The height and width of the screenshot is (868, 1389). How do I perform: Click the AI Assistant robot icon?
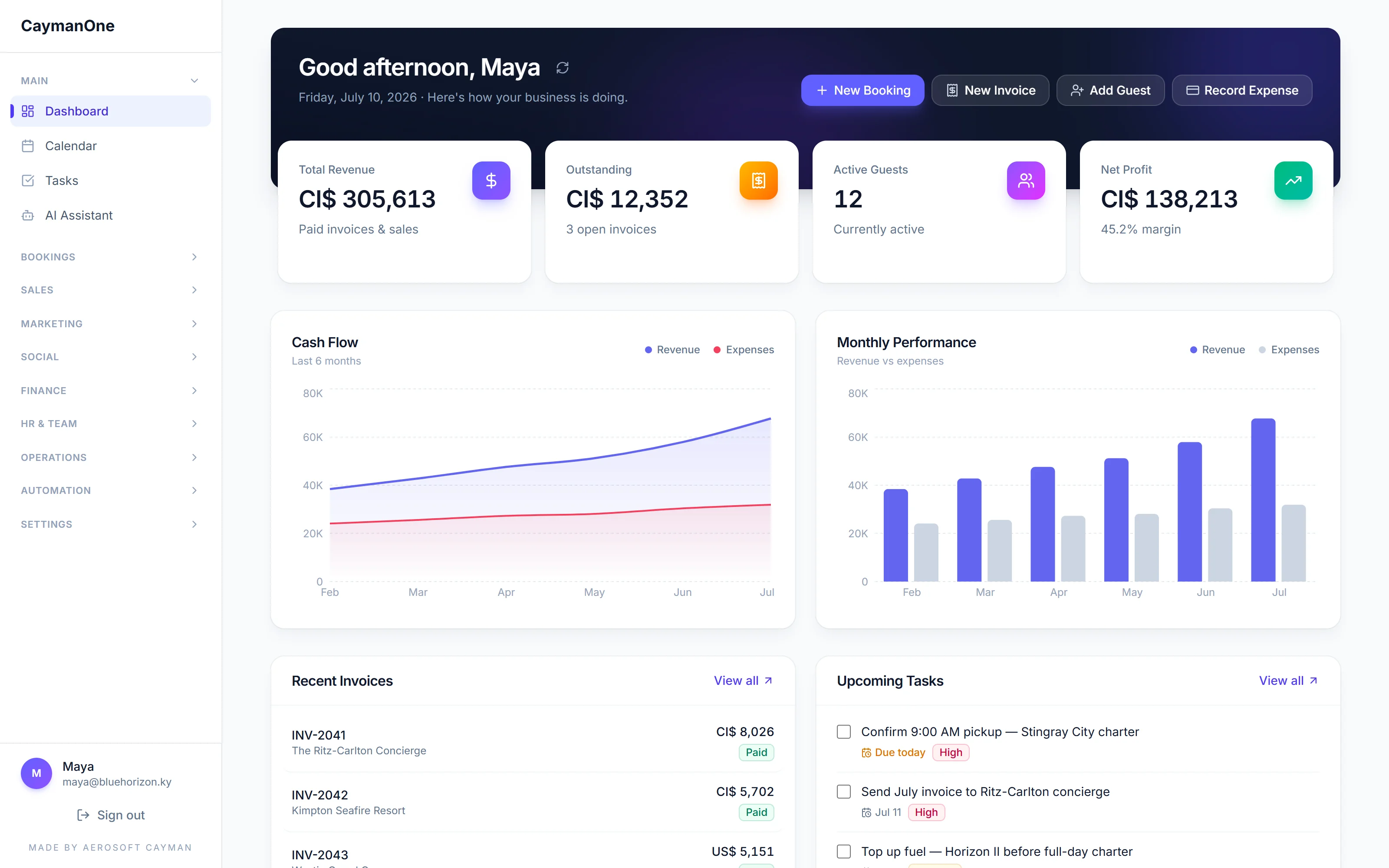[27, 215]
